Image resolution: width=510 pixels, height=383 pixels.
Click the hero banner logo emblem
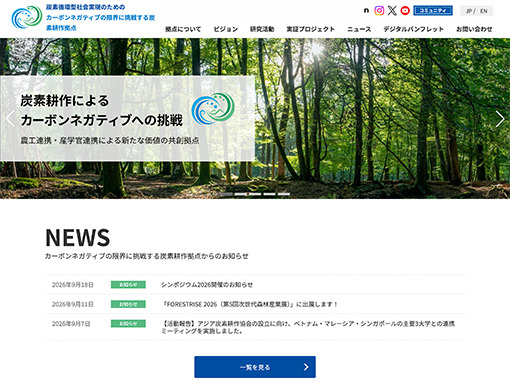coord(213,109)
